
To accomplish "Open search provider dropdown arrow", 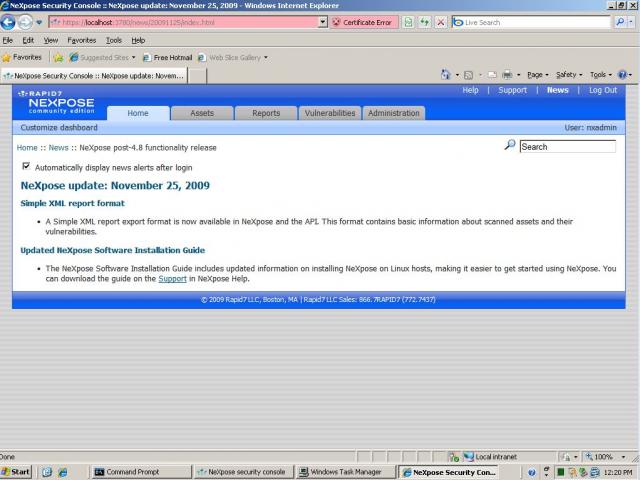I will tap(631, 22).
